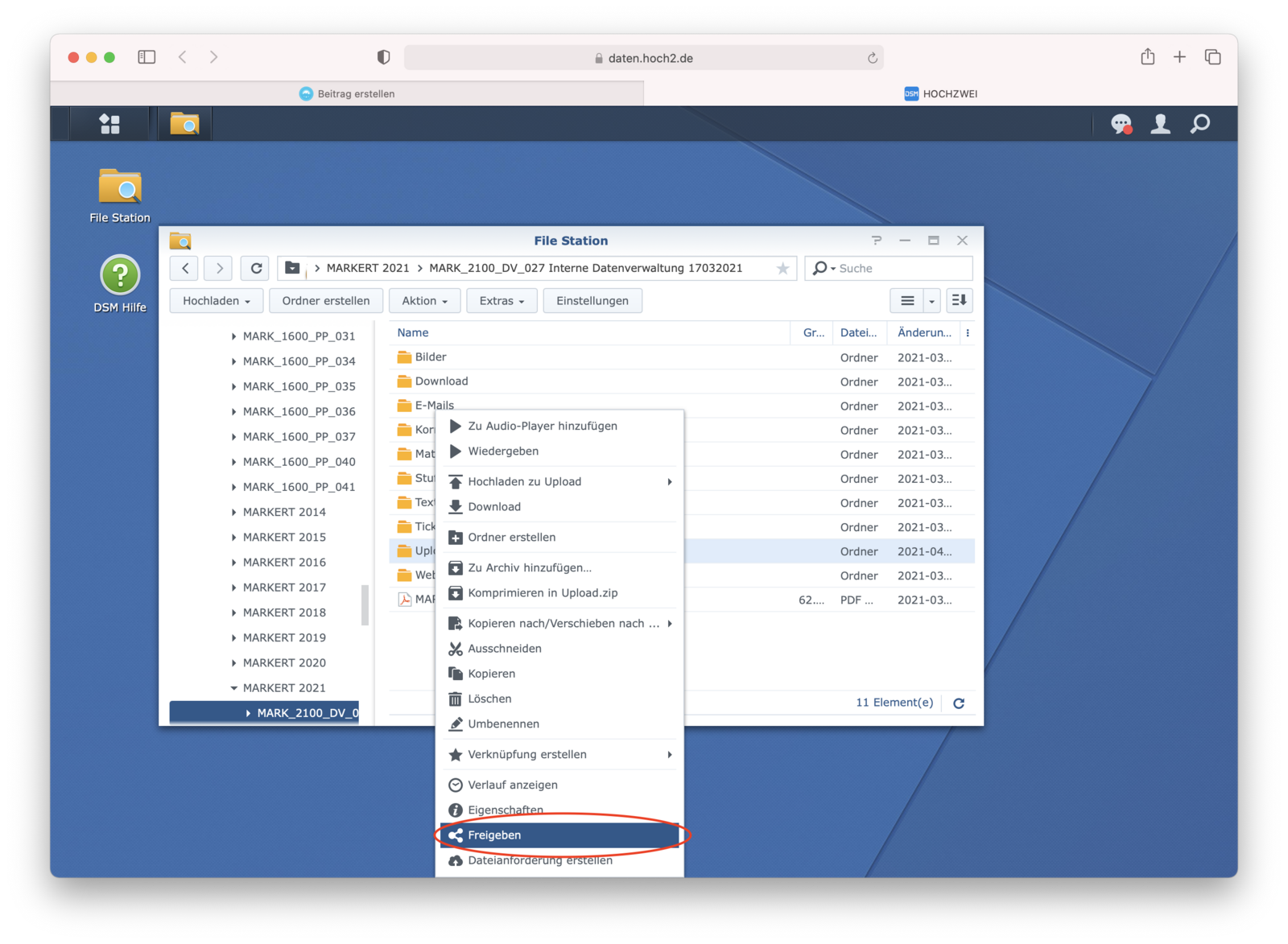
Task: Open the DSM main menu grid icon
Action: (x=109, y=123)
